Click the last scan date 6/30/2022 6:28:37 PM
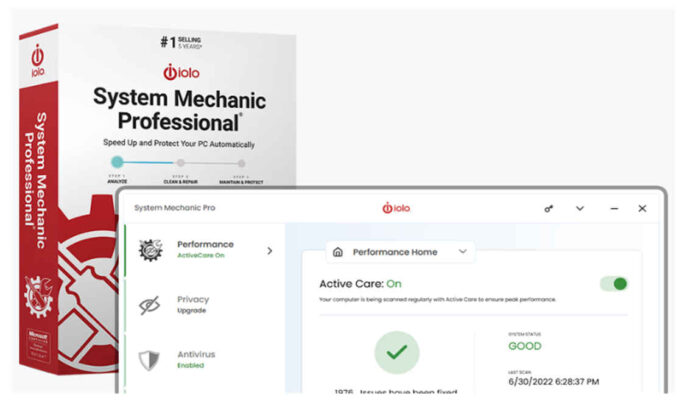The width and height of the screenshot is (696, 406). (x=554, y=382)
